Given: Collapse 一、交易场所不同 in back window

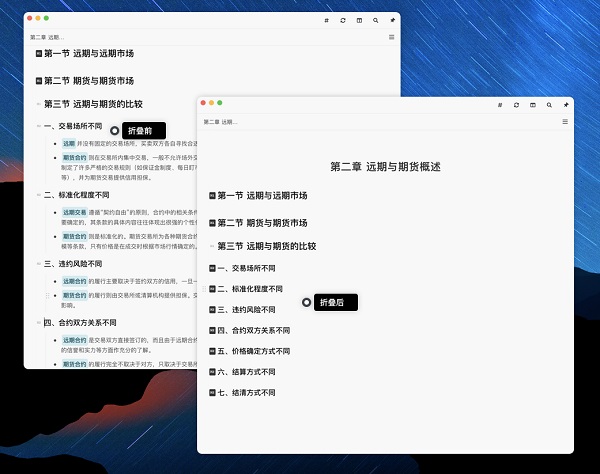Looking at the screenshot, I should [39, 126].
